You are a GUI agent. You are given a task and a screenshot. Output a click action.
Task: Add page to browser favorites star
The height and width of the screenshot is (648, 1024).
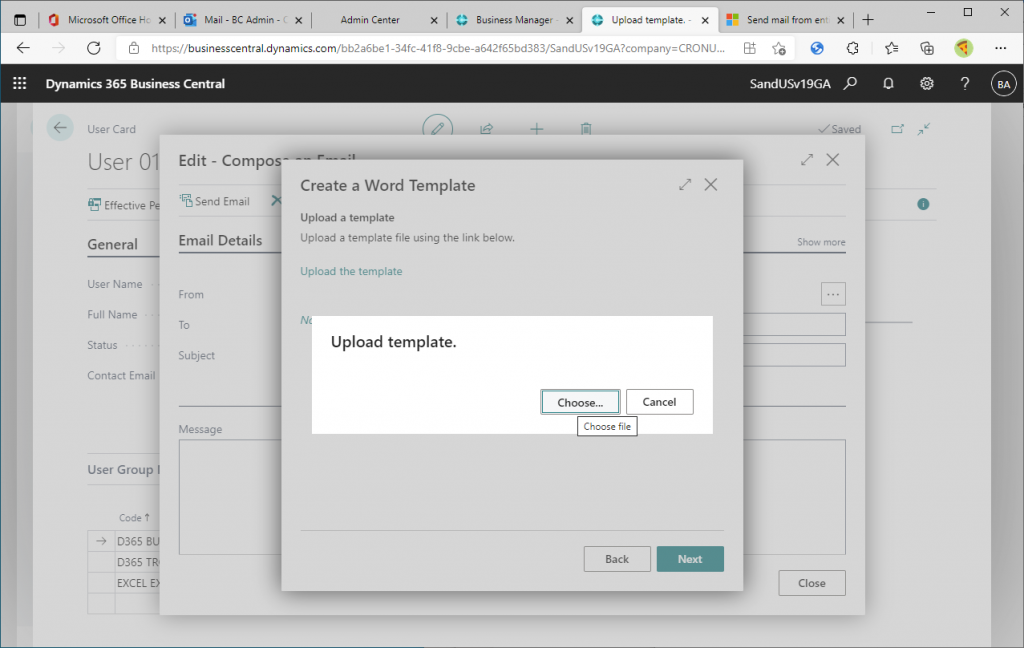coord(779,48)
